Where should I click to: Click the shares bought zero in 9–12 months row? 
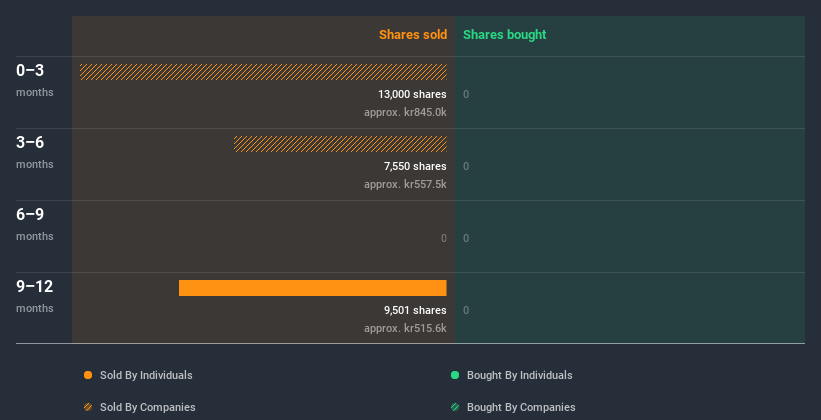tap(466, 311)
